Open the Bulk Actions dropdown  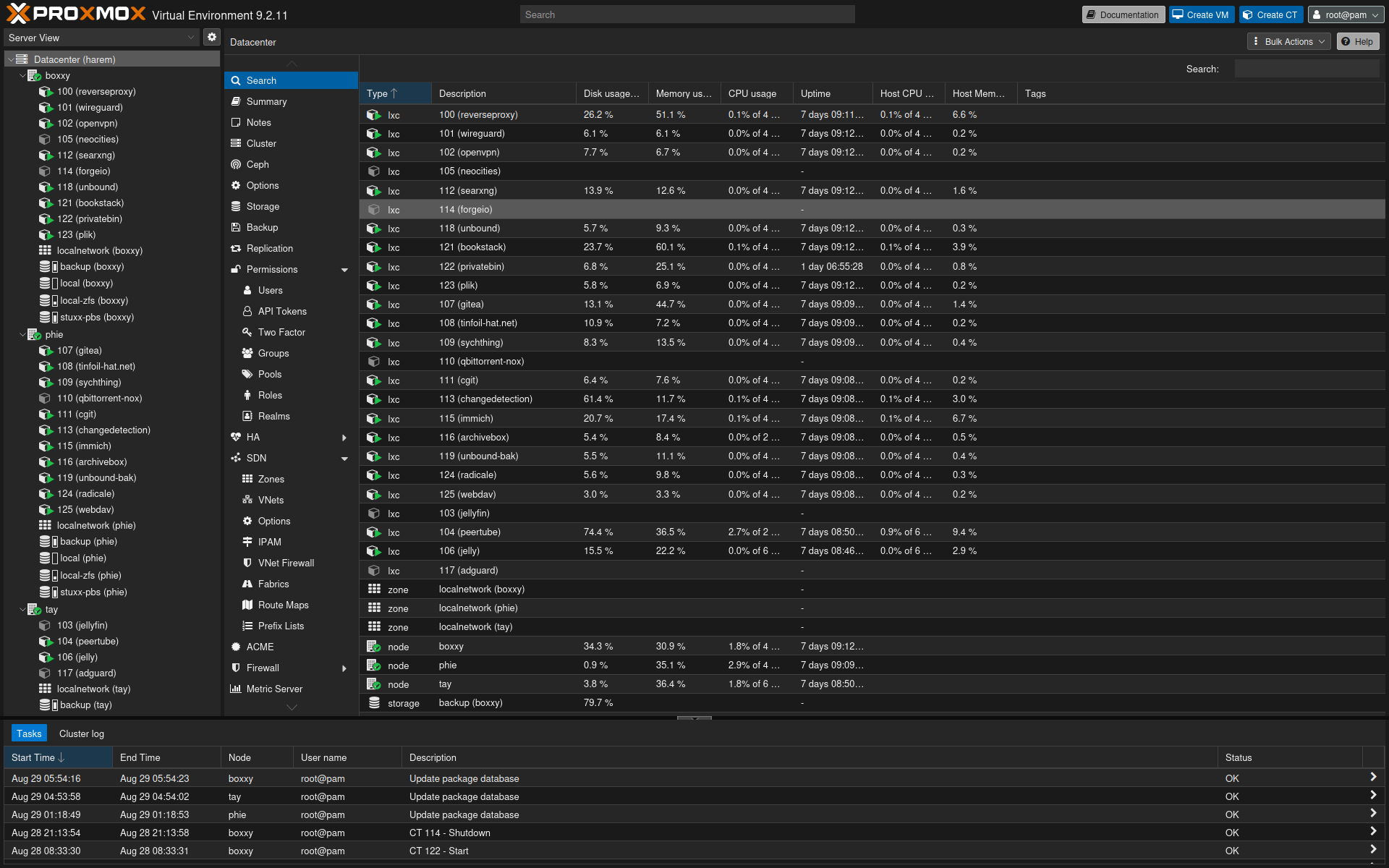[1289, 41]
